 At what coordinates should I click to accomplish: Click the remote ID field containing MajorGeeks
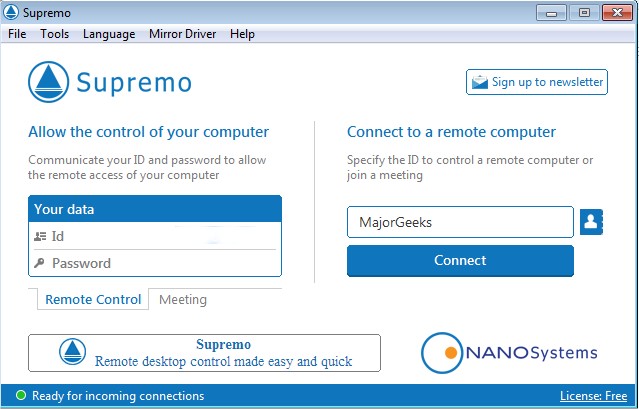click(x=460, y=221)
